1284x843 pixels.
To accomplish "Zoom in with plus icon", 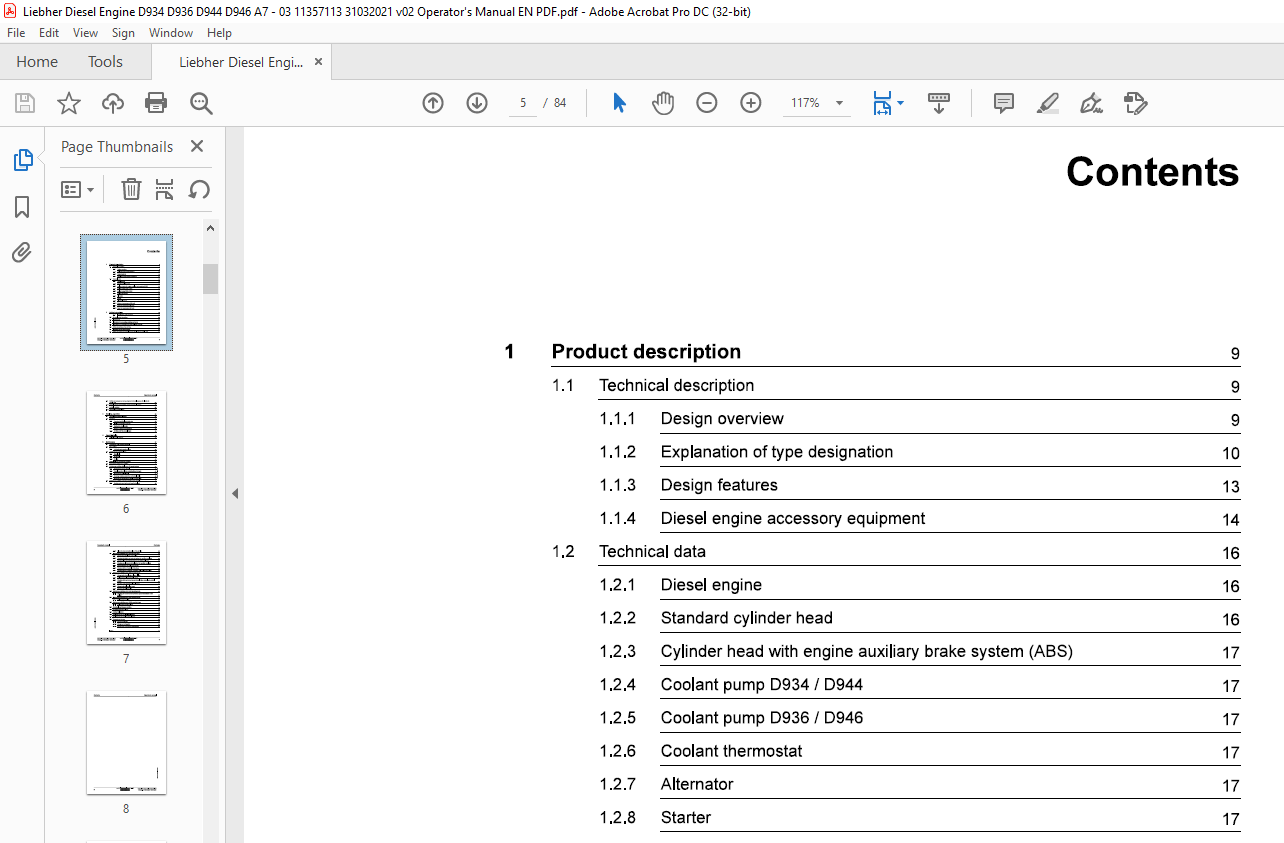I will pyautogui.click(x=751, y=103).
